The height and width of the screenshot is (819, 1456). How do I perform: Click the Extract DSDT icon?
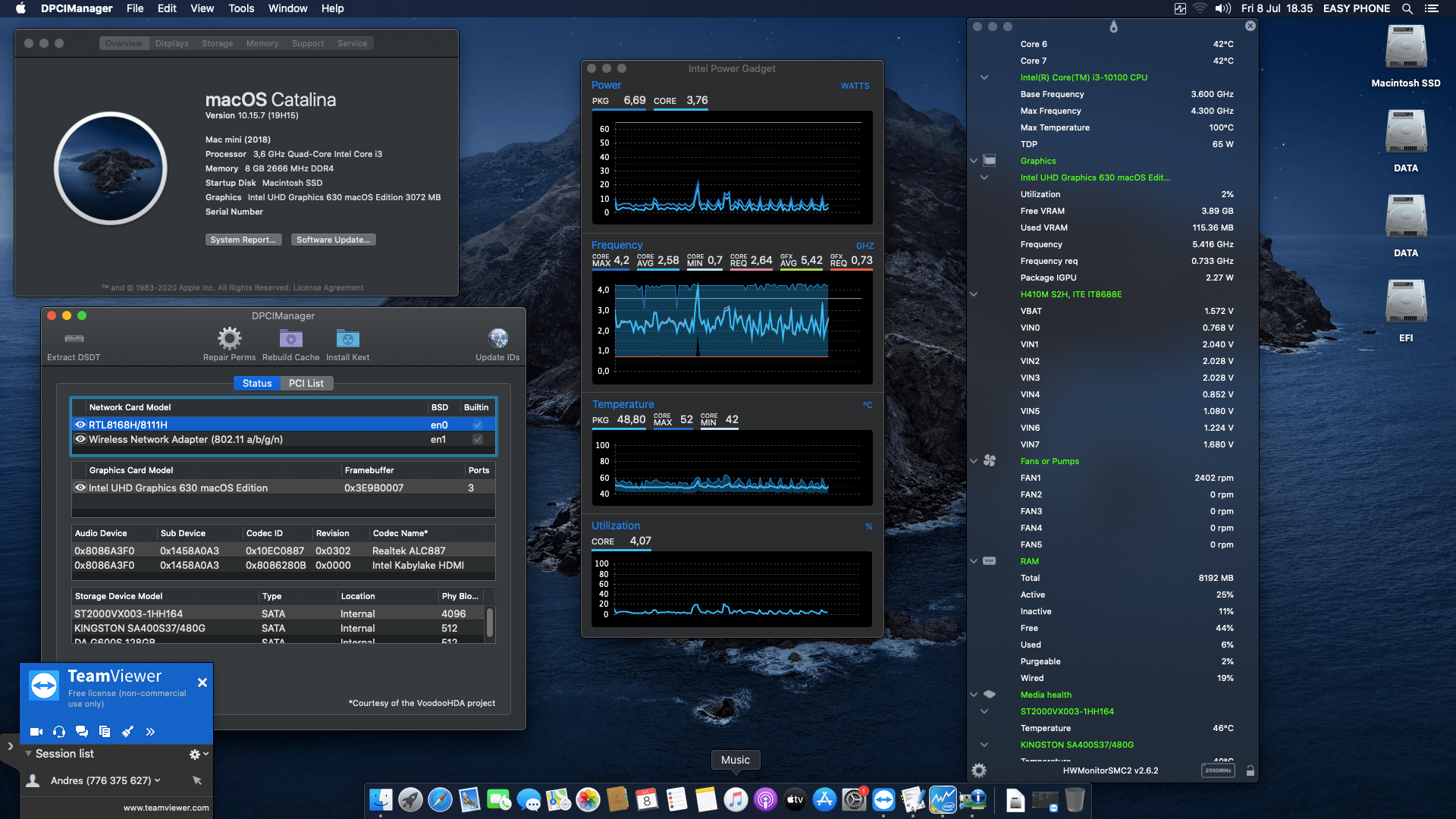pos(74,338)
